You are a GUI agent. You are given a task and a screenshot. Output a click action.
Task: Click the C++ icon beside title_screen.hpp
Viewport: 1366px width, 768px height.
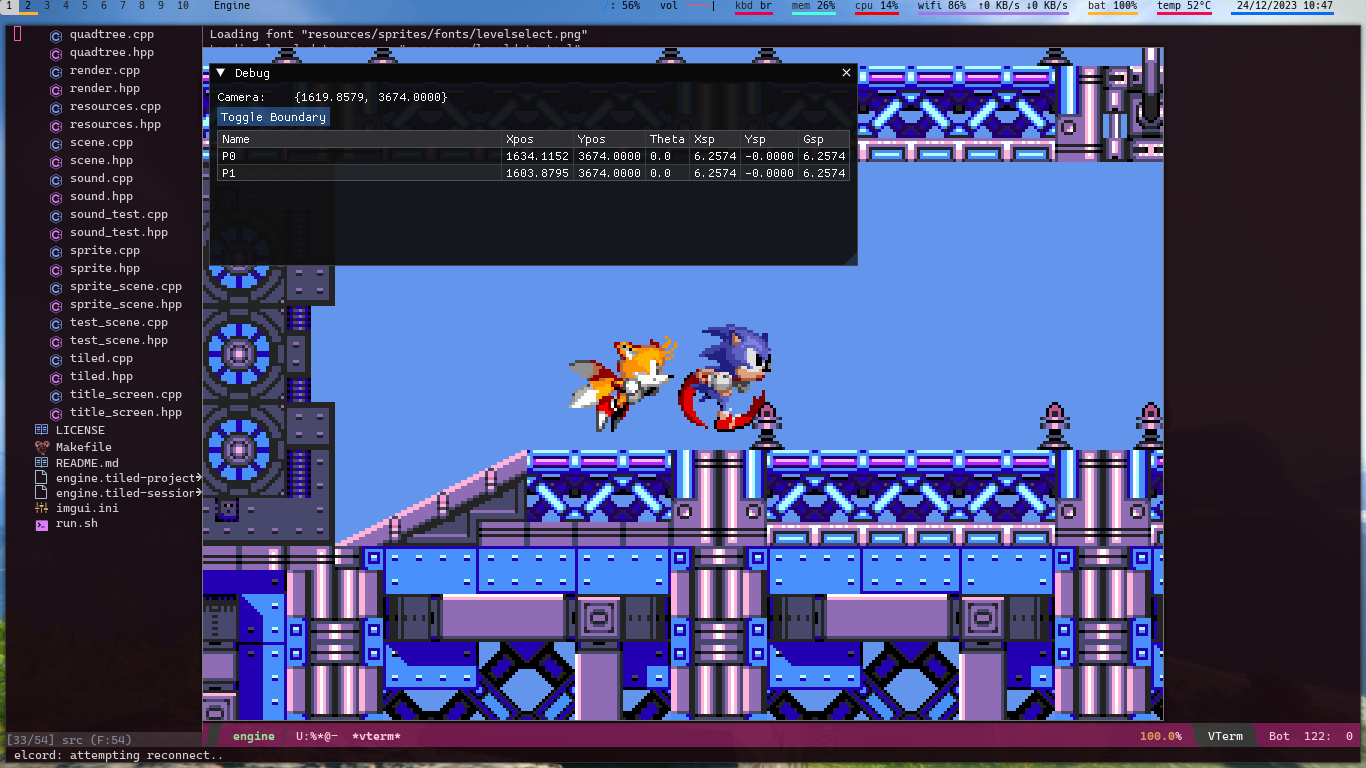tap(56, 413)
